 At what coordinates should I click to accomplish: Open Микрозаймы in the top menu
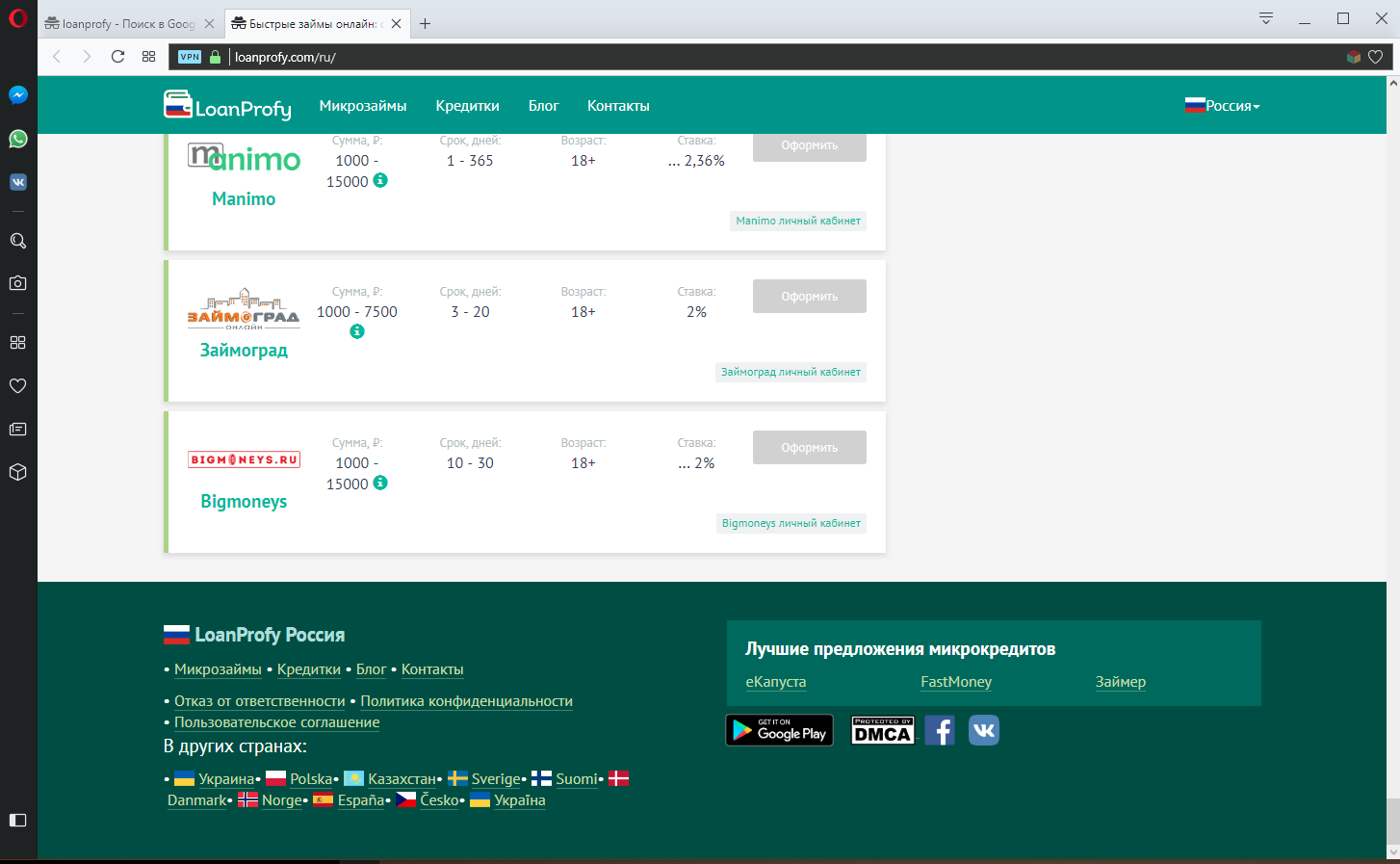363,106
